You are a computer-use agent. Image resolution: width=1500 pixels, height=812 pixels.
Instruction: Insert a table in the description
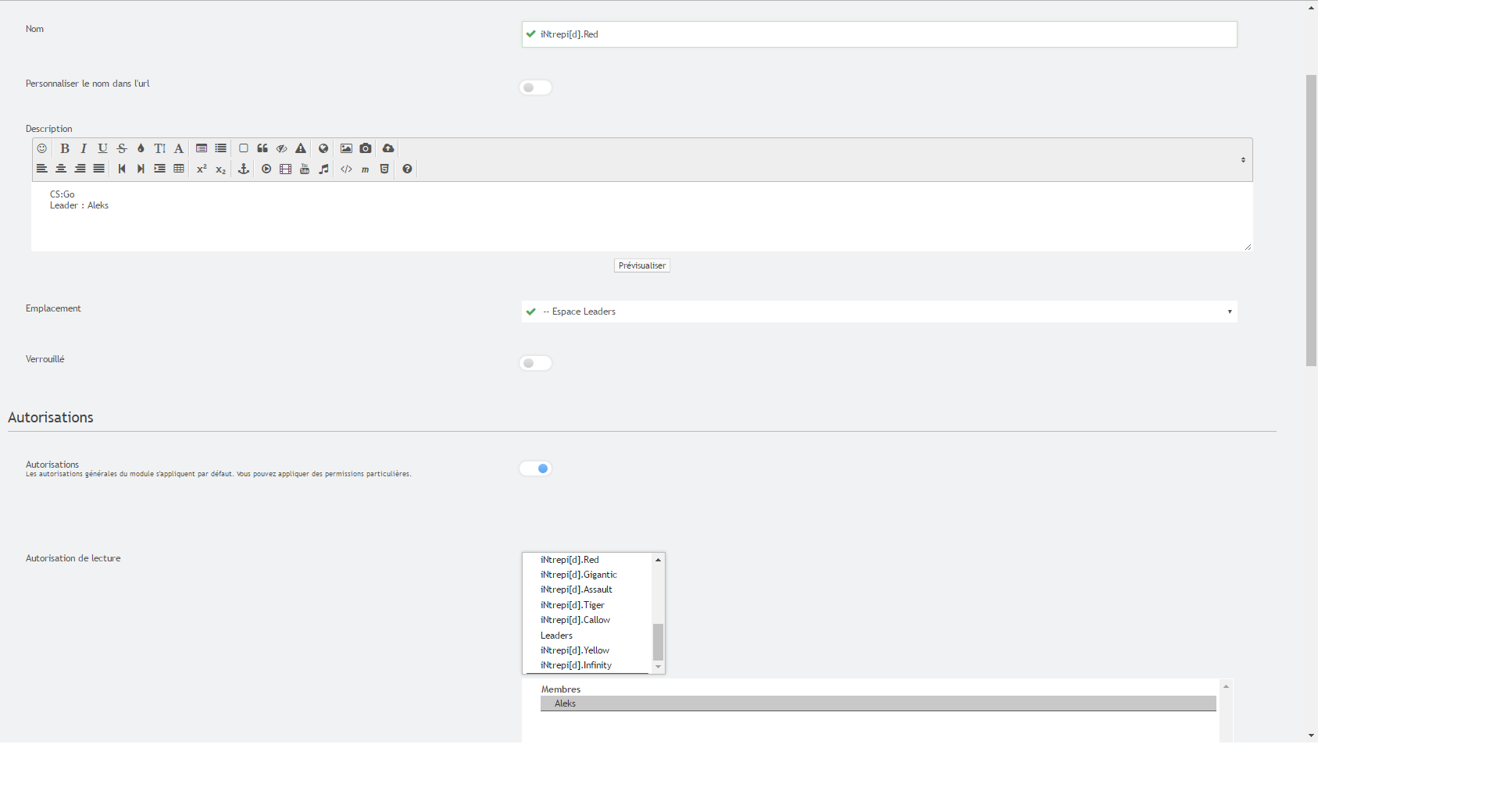pyautogui.click(x=179, y=169)
